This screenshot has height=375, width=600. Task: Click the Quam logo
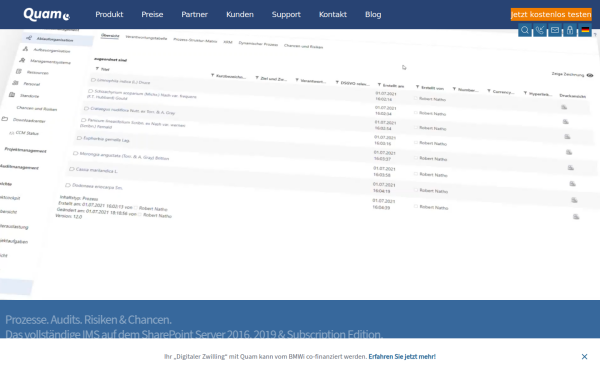click(46, 15)
